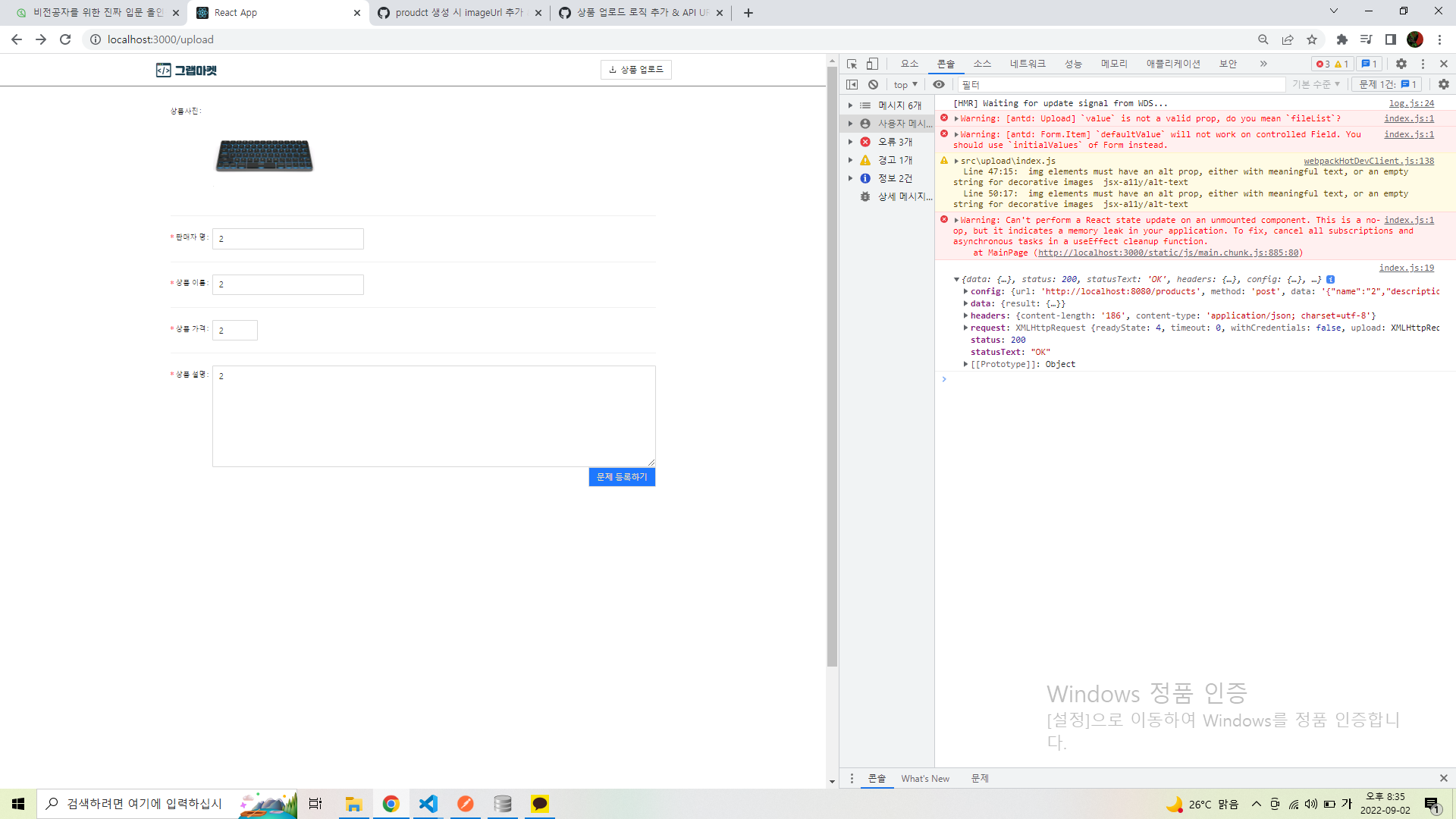
Task: Expand the config object property
Action: (965, 291)
